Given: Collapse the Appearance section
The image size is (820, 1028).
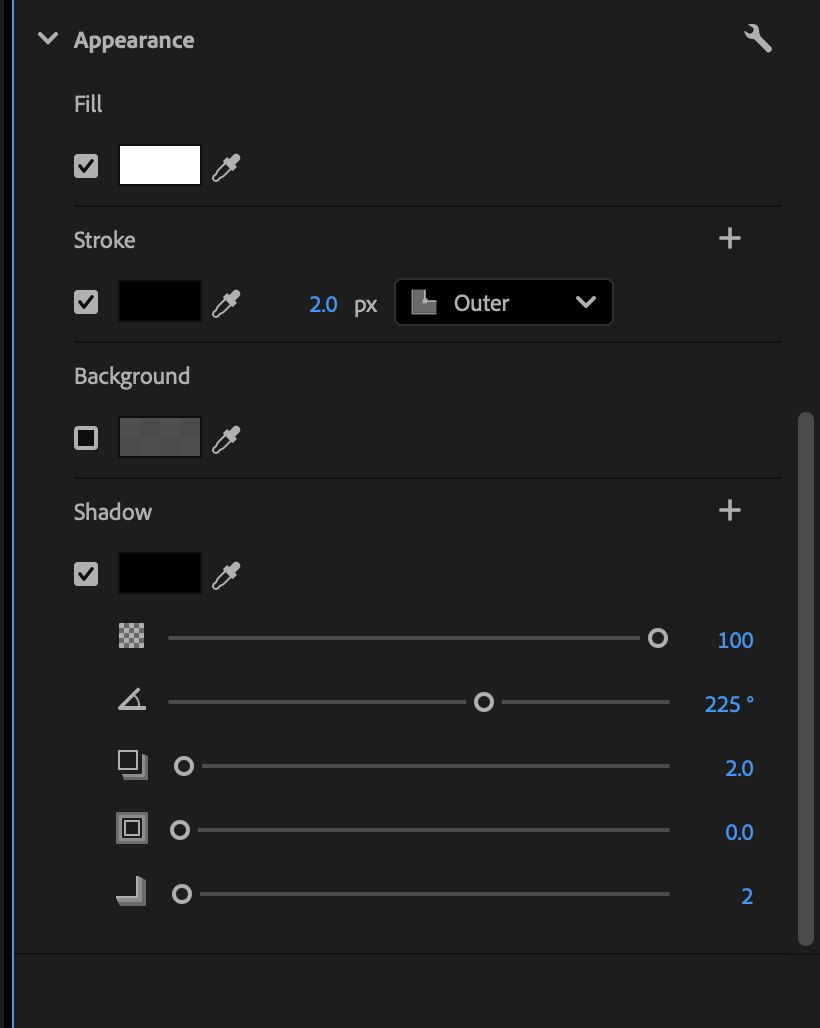Looking at the screenshot, I should pyautogui.click(x=46, y=39).
